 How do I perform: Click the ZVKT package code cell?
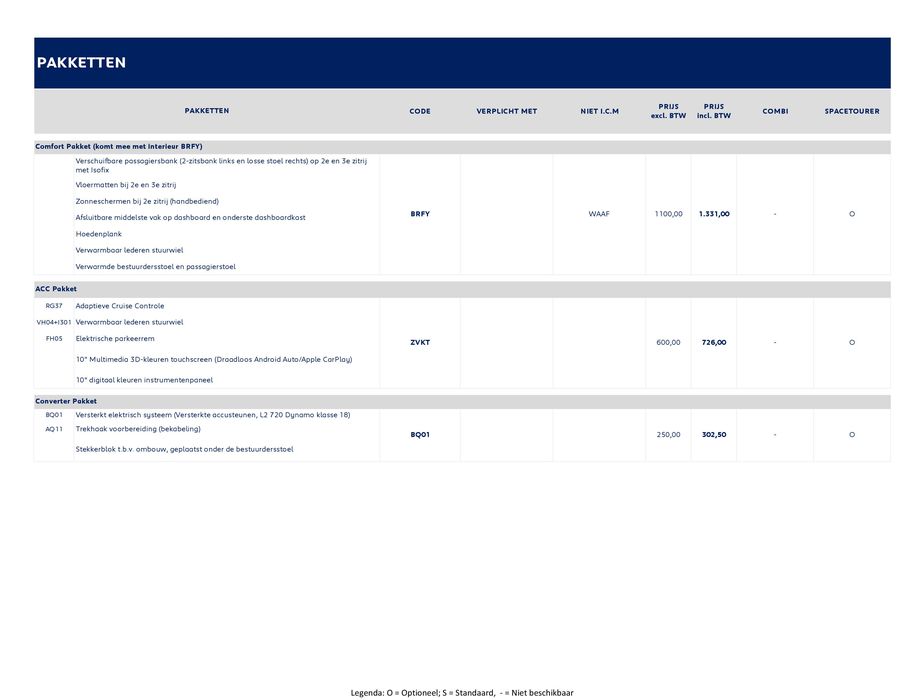click(420, 342)
